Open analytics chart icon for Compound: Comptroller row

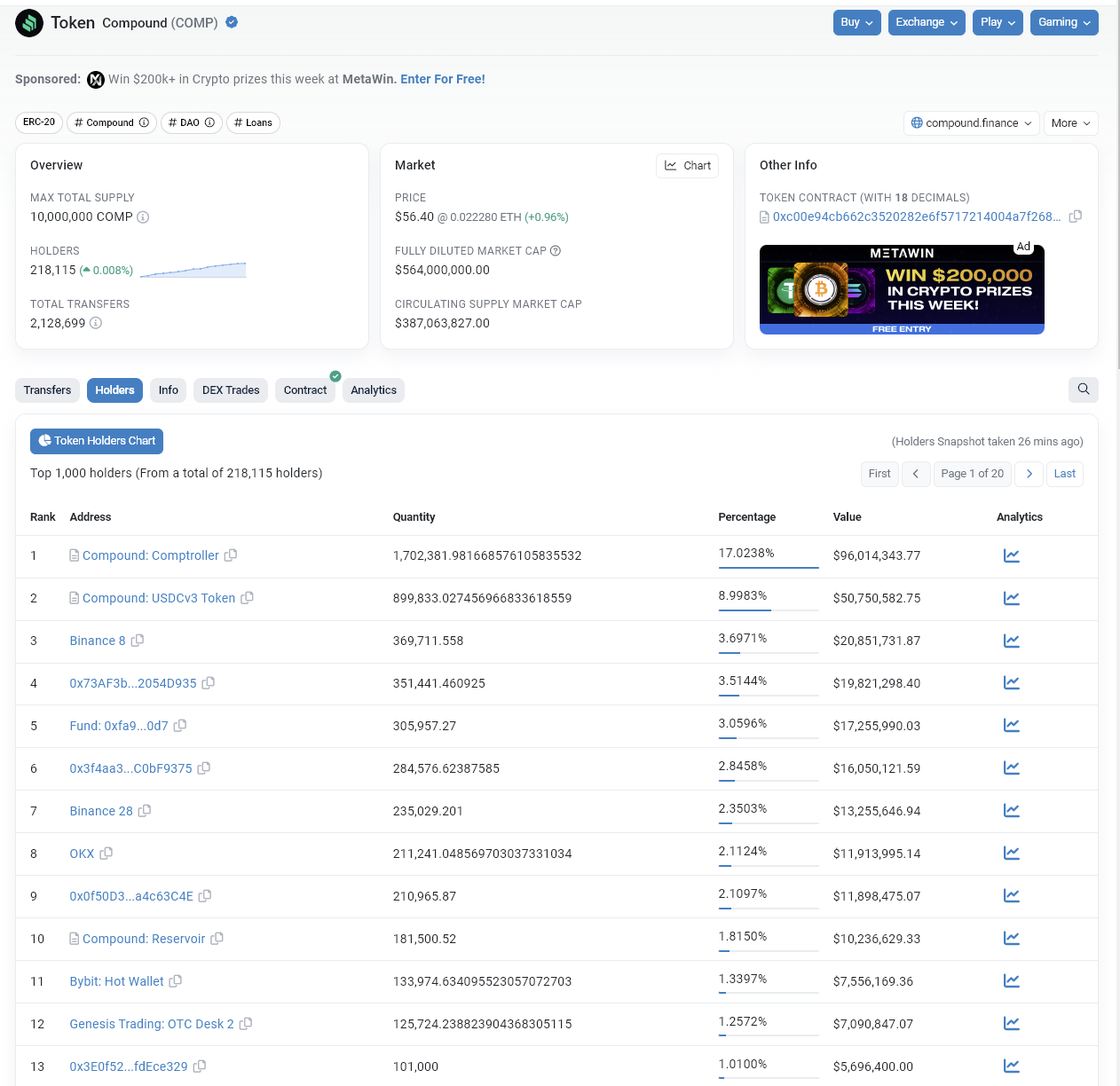[x=1011, y=555]
